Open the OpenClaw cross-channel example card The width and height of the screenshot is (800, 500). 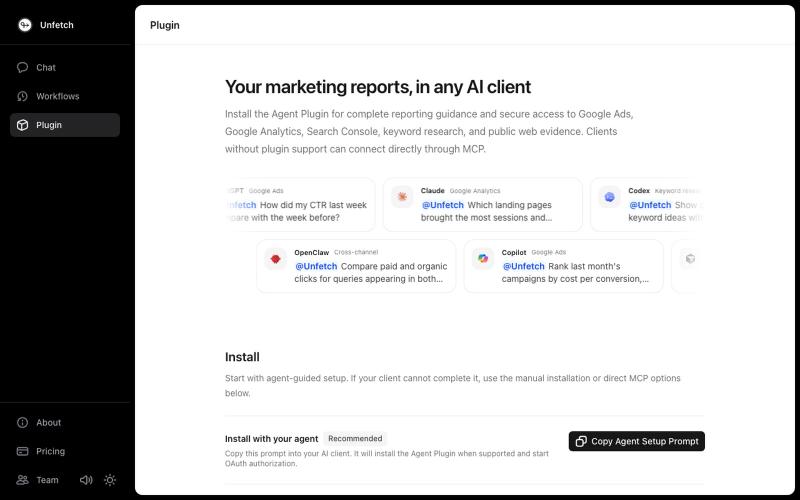tap(356, 266)
